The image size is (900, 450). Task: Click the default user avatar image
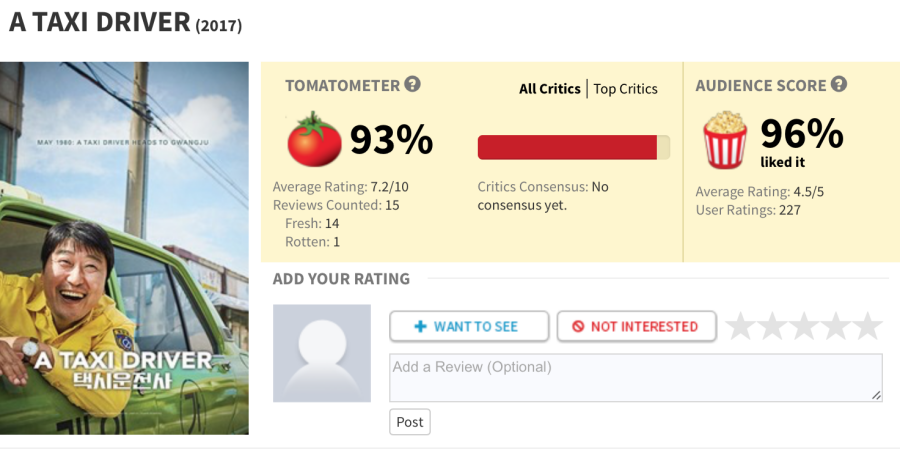click(321, 353)
